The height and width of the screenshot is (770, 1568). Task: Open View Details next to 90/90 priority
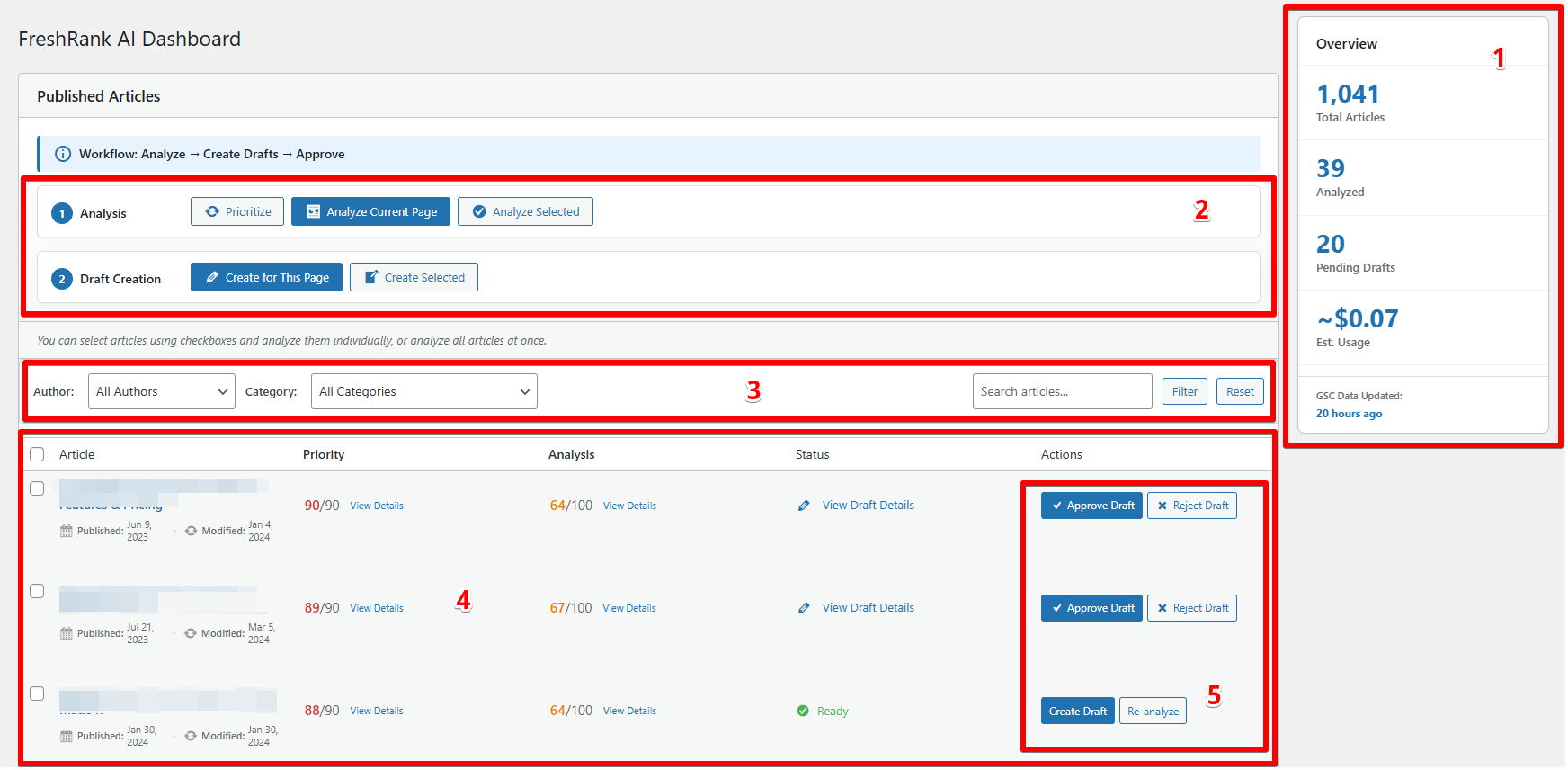pyautogui.click(x=377, y=506)
